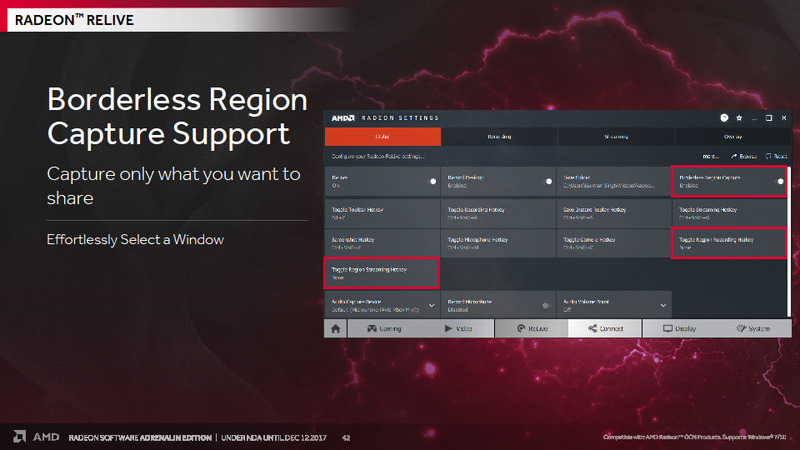This screenshot has width=800, height=450.
Task: Select the Screenshot Hotkey tile
Action: [382, 243]
